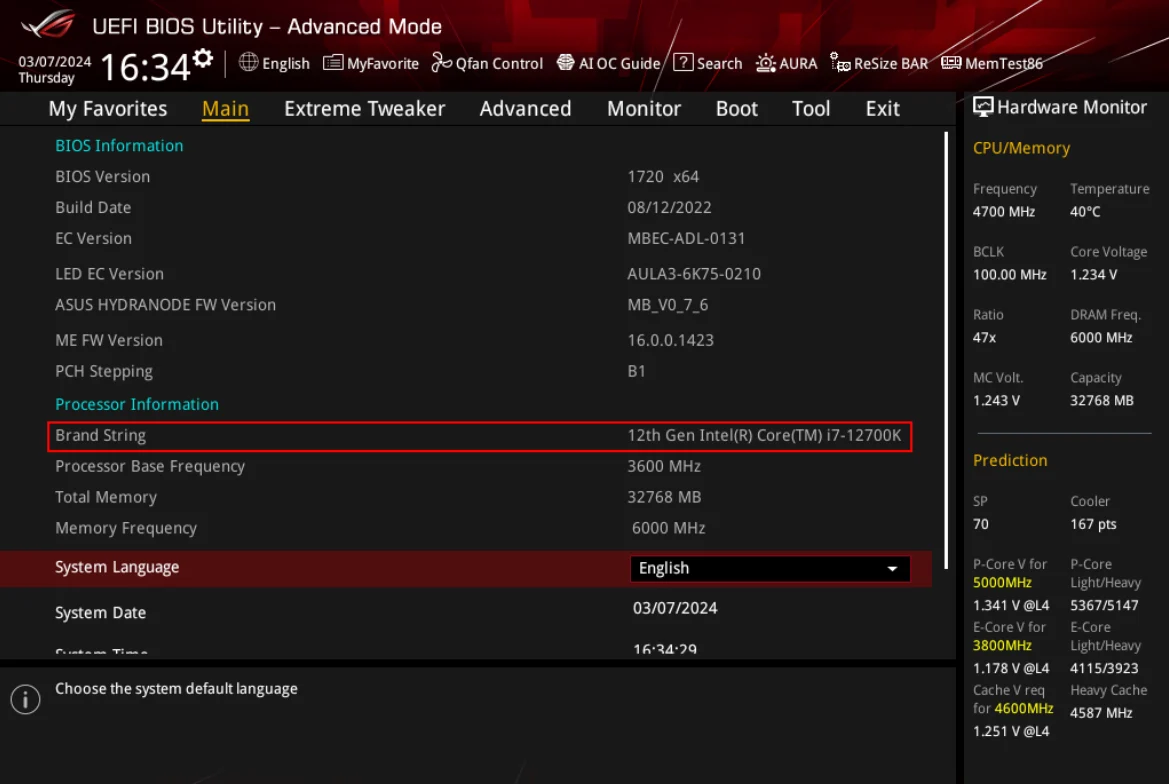The image size is (1169, 784).
Task: Click the info icon in help area
Action: tap(25, 699)
